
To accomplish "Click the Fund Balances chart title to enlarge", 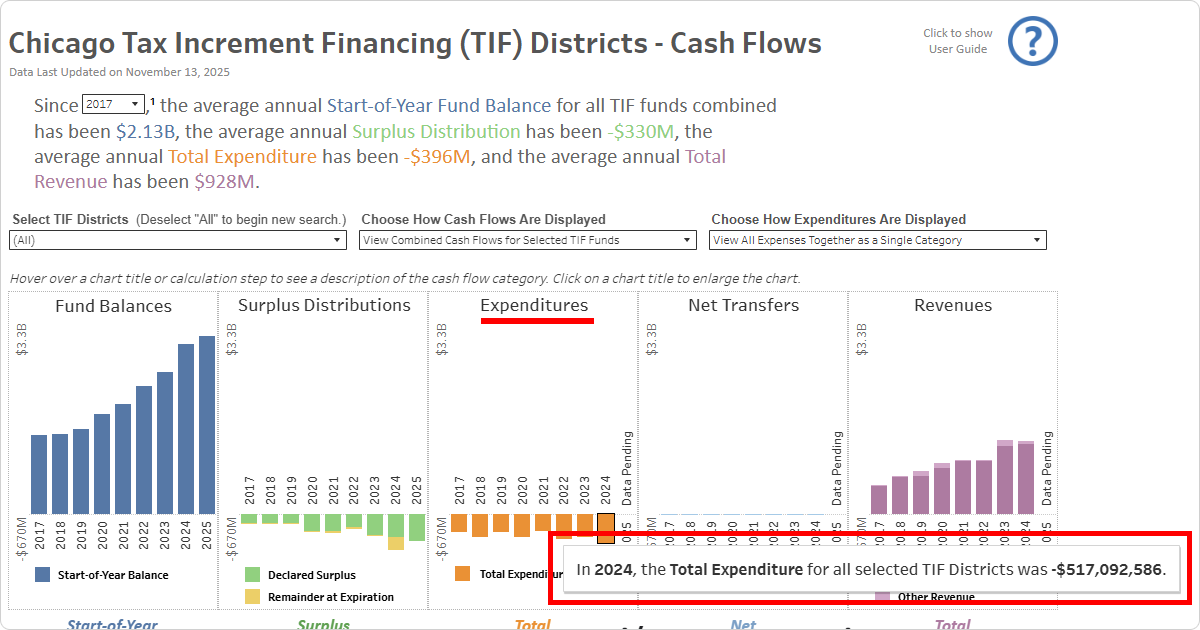I will tap(113, 306).
